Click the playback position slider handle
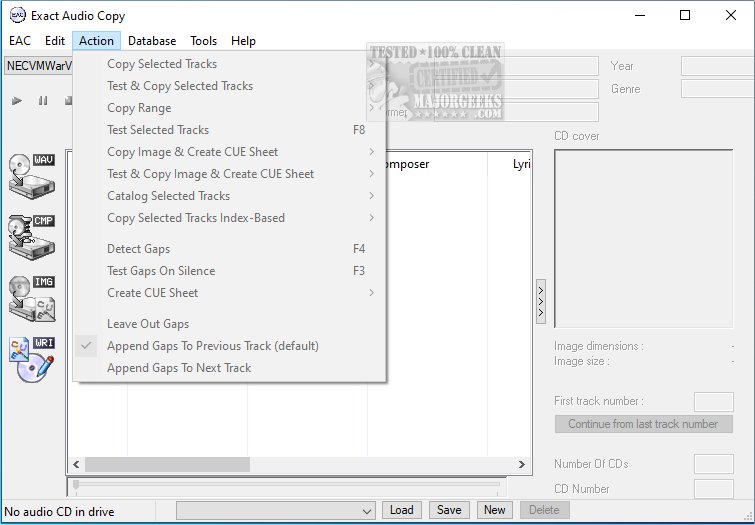This screenshot has width=755, height=525. click(76, 485)
